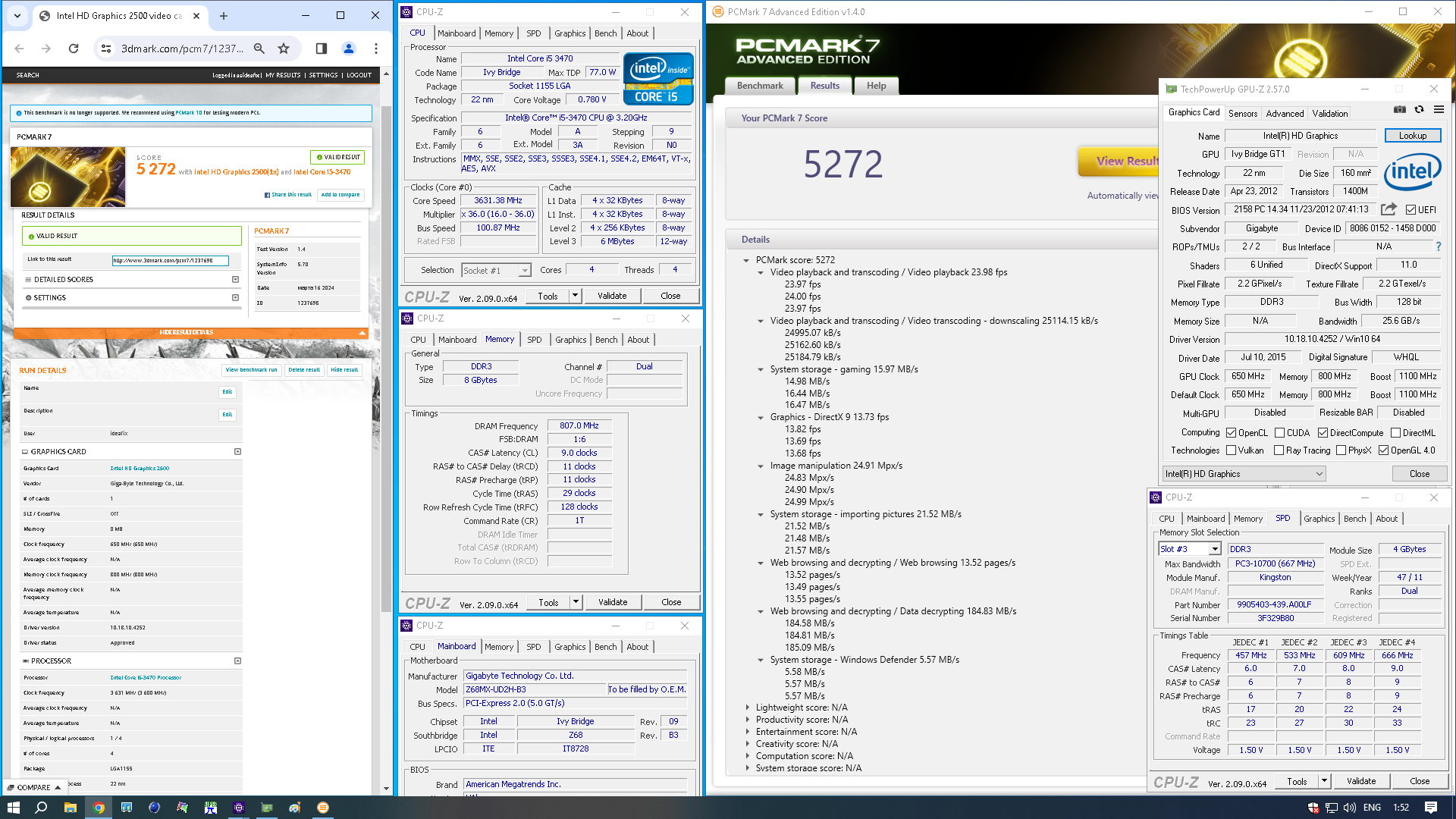Image resolution: width=1456 pixels, height=819 pixels.
Task: Toggle Ray Tracing checkbox
Action: coord(1279,450)
